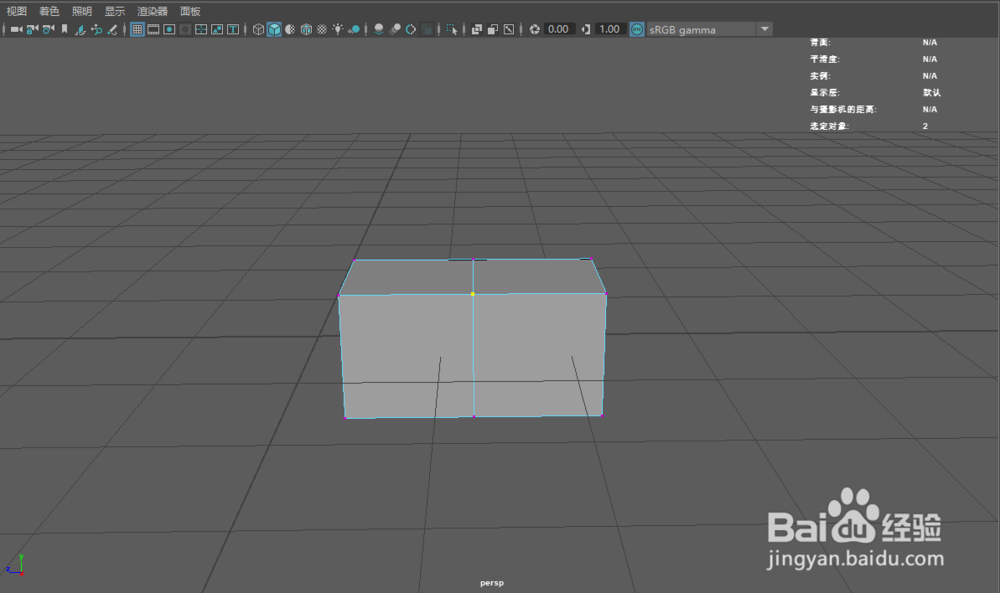Toggle the Safe Action icon
The height and width of the screenshot is (593, 1000).
(x=217, y=29)
